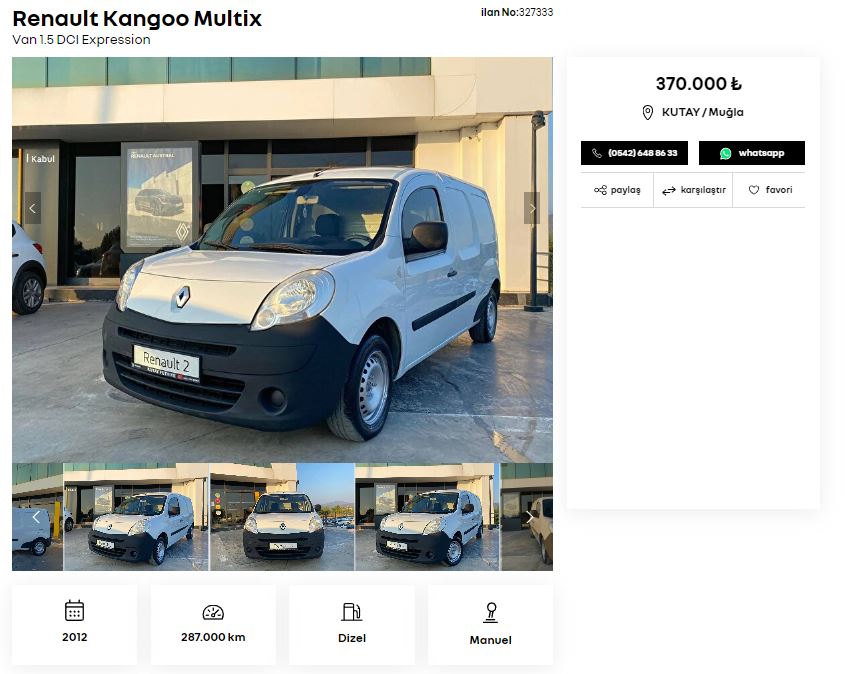Click the fuel pump icon above Dizel
This screenshot has width=861, height=674.
[x=351, y=611]
